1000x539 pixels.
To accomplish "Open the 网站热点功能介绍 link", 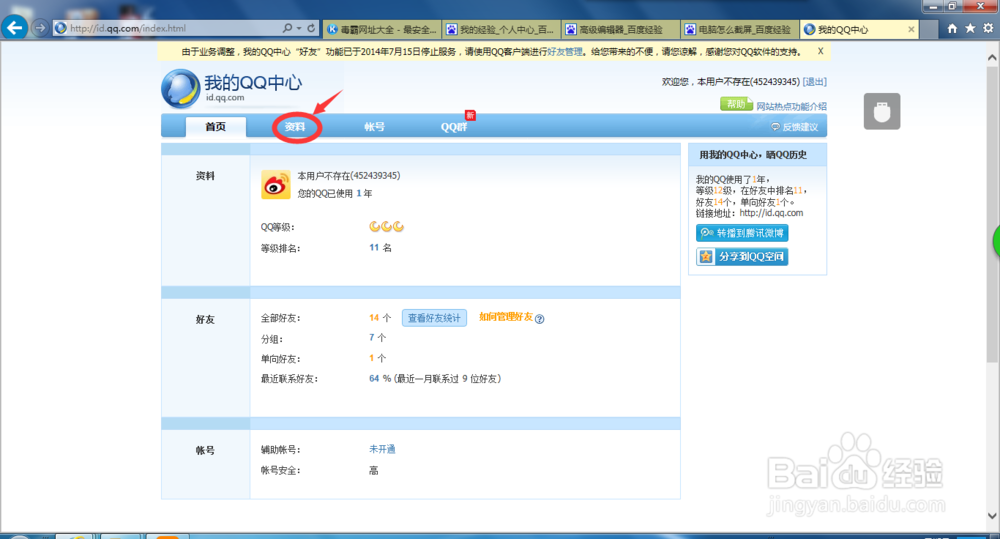I will (x=791, y=107).
